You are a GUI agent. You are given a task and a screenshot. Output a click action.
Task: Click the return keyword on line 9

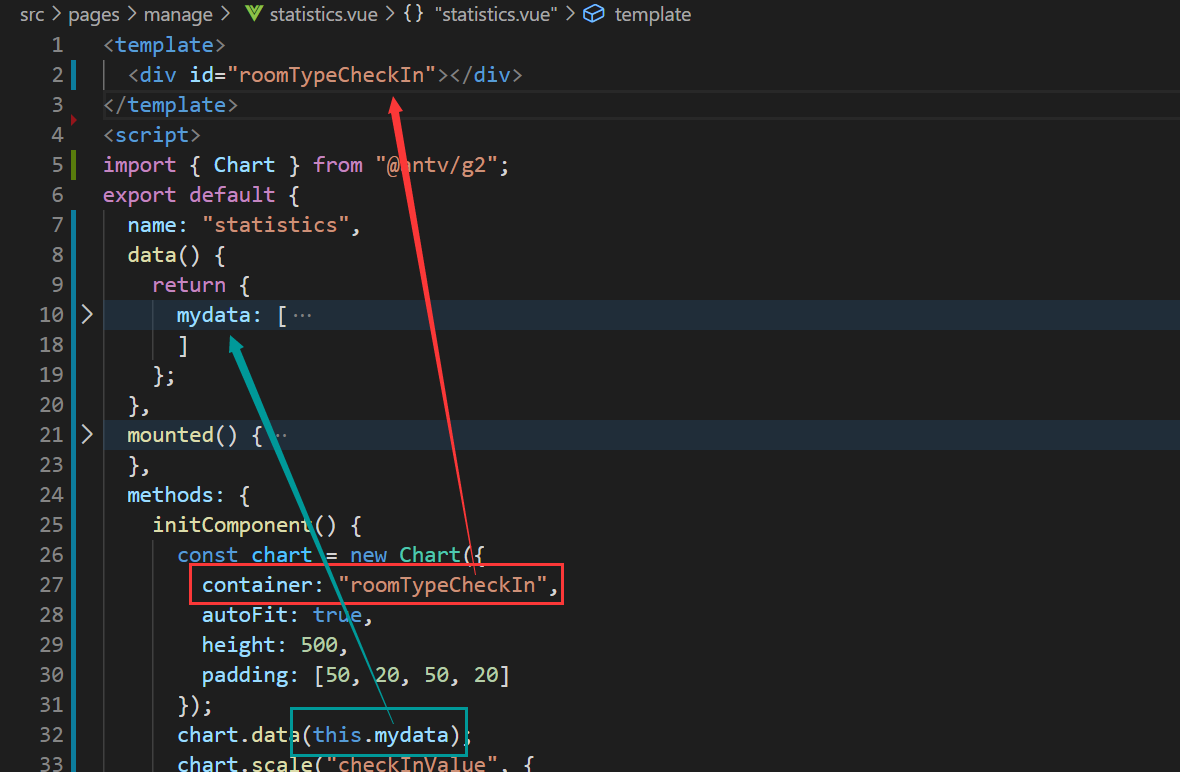[189, 285]
